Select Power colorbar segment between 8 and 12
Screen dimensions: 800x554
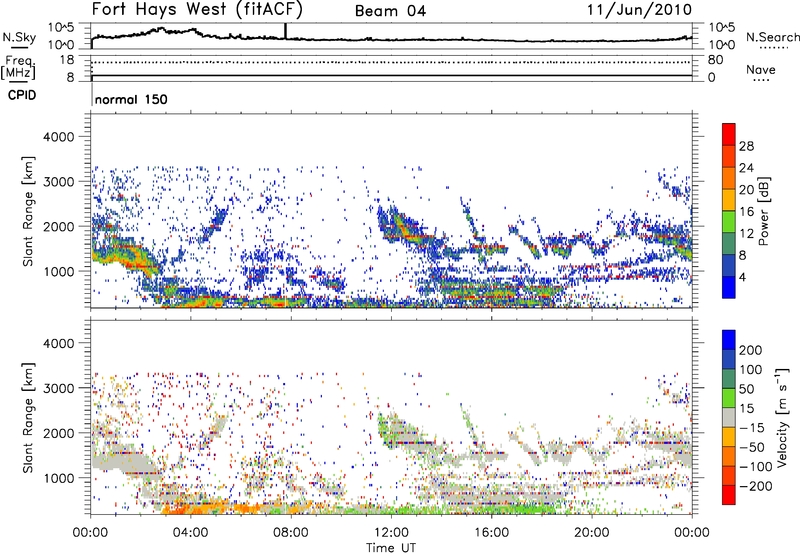(729, 243)
